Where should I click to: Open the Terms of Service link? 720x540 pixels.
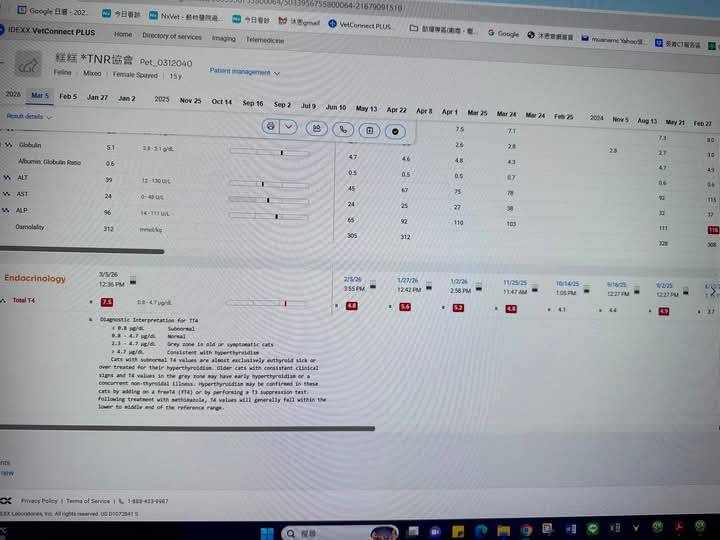tap(88, 501)
